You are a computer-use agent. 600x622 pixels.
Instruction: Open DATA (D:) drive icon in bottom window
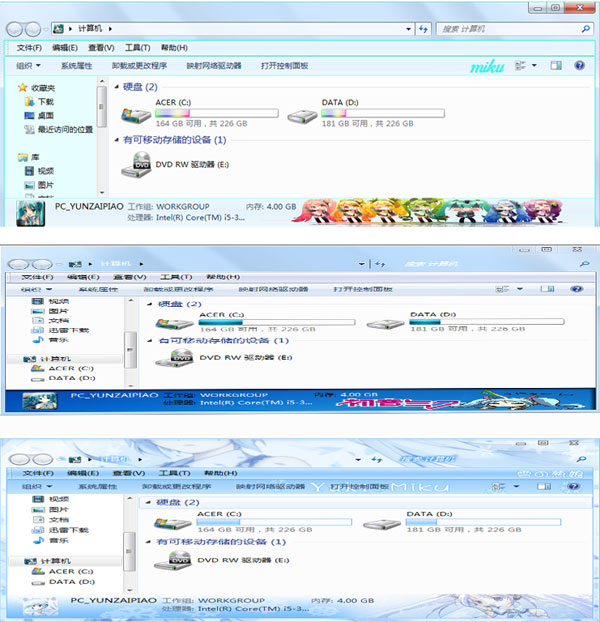click(382, 524)
